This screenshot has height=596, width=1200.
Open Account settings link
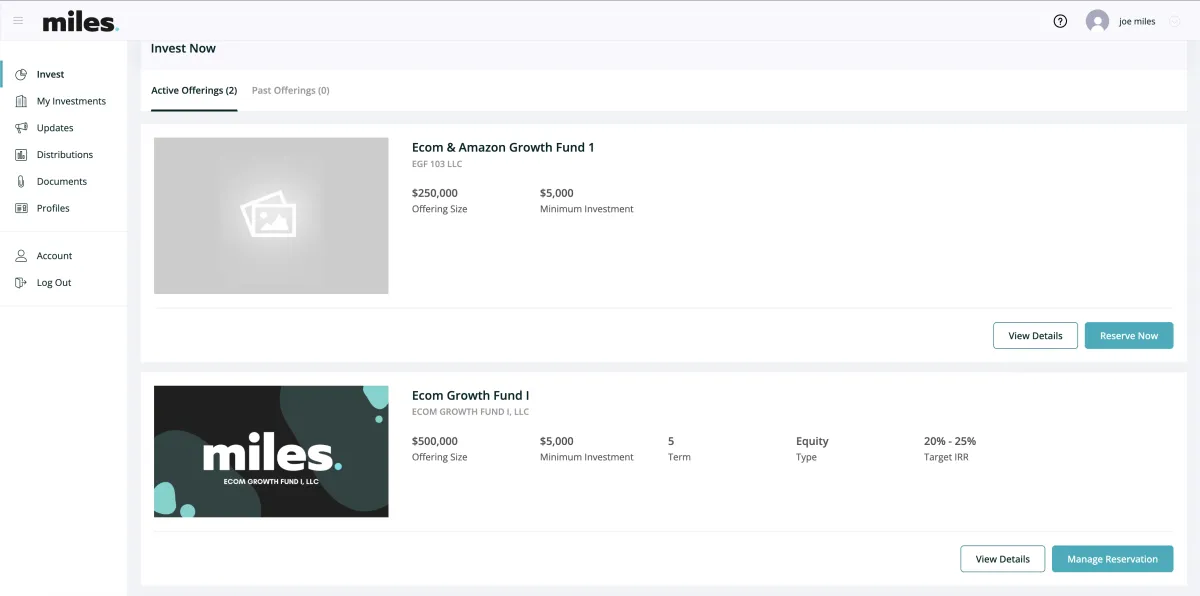click(55, 256)
